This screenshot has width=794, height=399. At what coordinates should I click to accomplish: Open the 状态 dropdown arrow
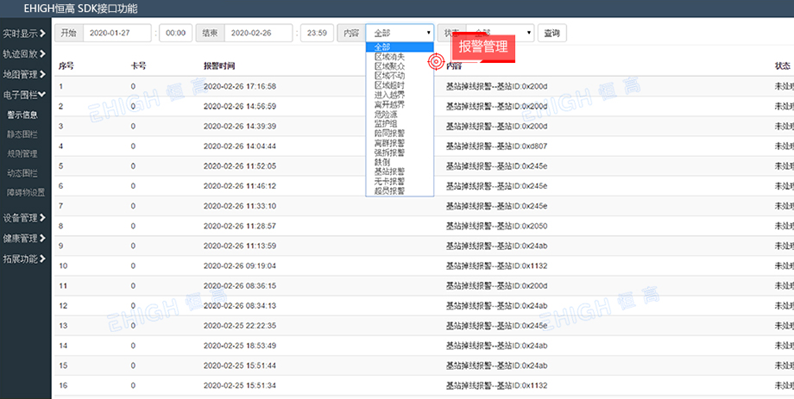tap(529, 33)
